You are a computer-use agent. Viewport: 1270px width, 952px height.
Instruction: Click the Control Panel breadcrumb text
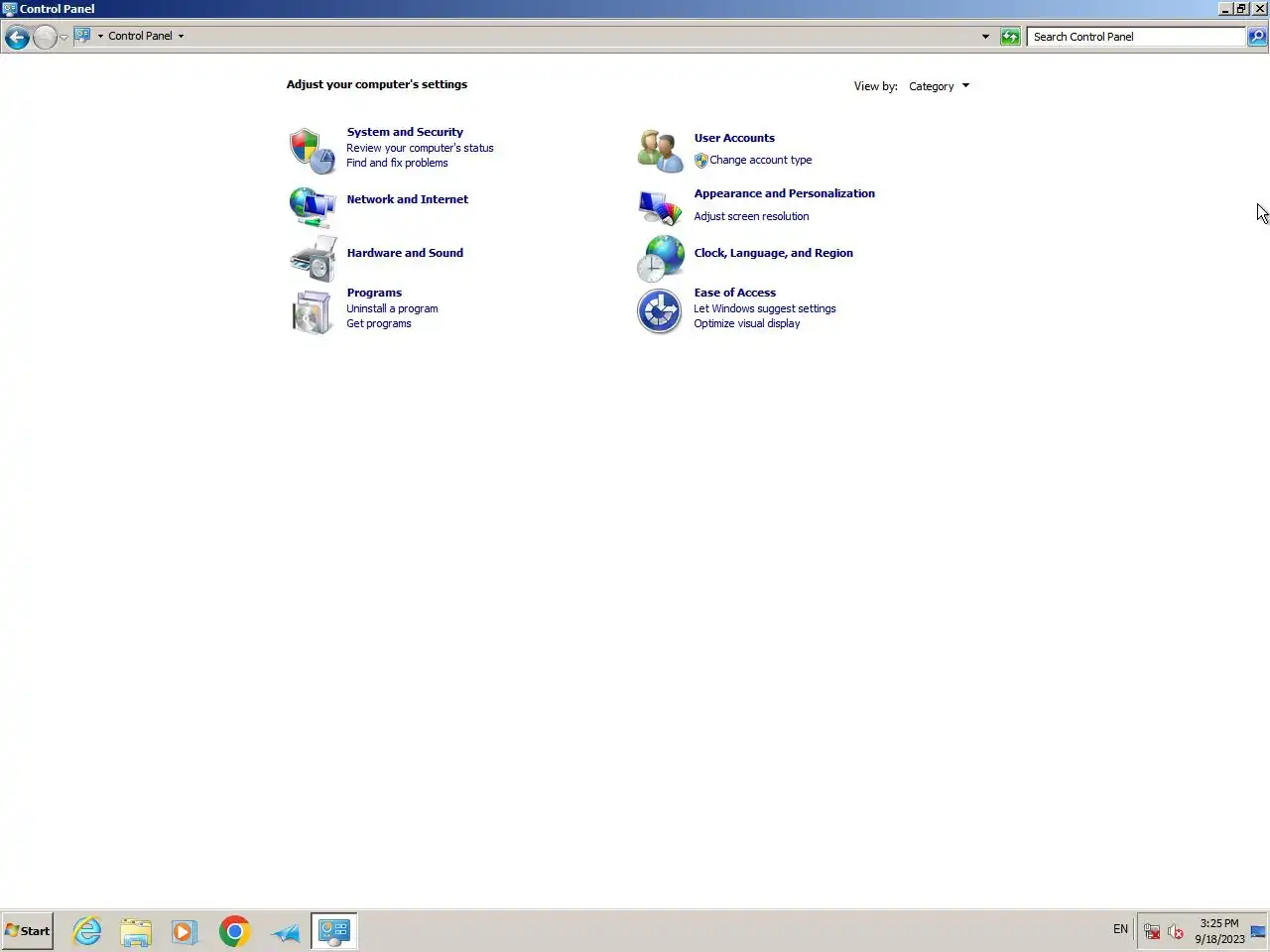pos(140,36)
